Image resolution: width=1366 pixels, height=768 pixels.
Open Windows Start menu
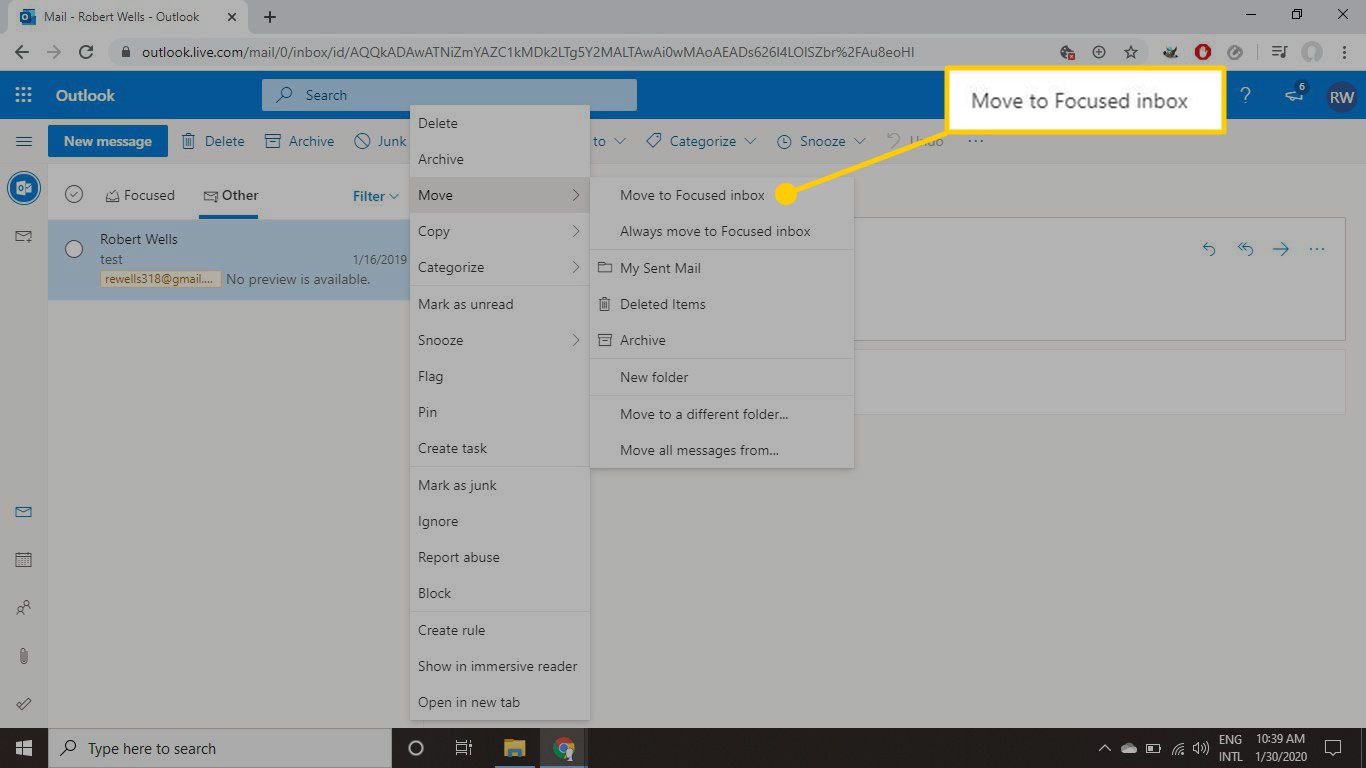[23, 748]
